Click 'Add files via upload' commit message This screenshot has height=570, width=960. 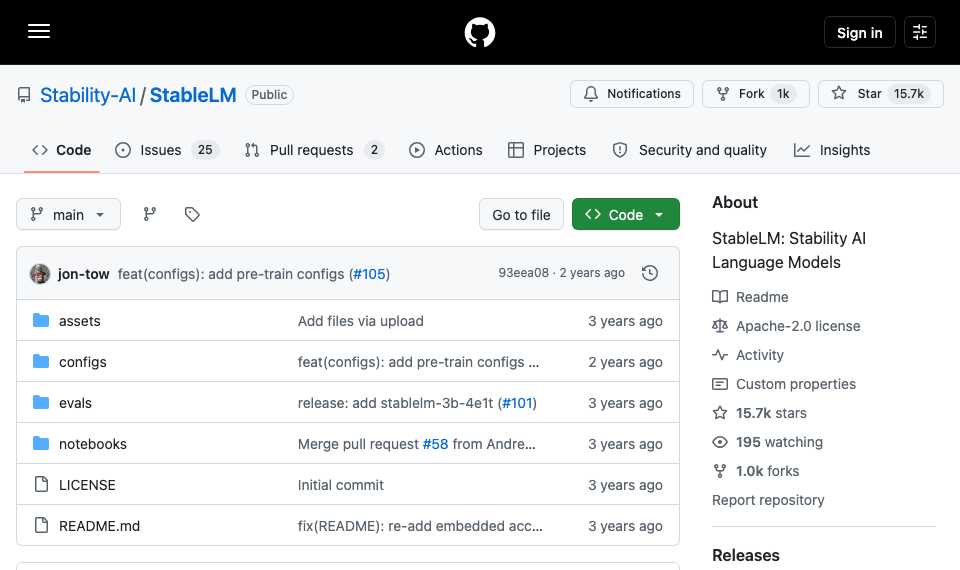(361, 321)
